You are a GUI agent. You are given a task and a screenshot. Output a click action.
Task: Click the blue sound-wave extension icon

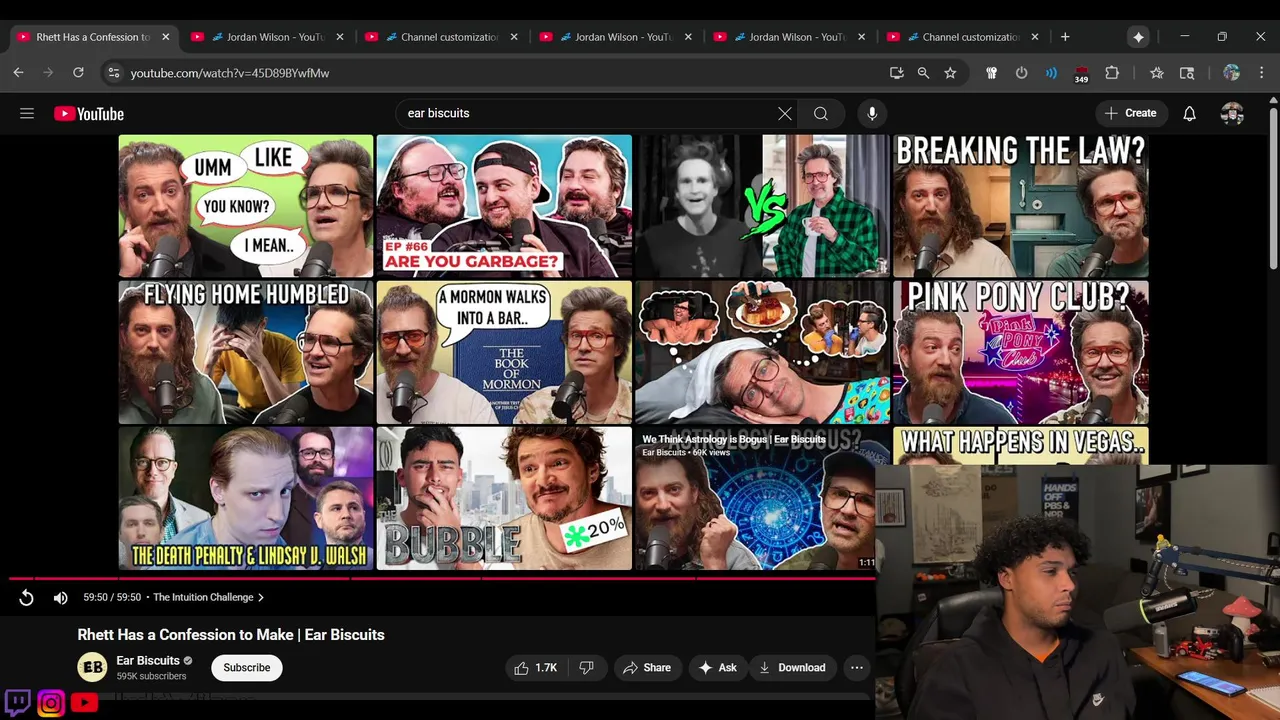pos(1051,73)
